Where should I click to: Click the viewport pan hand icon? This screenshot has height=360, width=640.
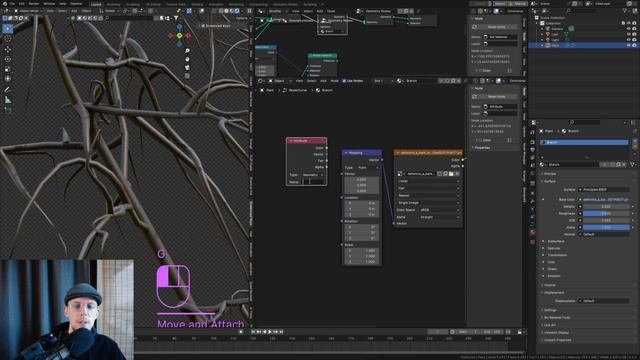click(x=187, y=59)
